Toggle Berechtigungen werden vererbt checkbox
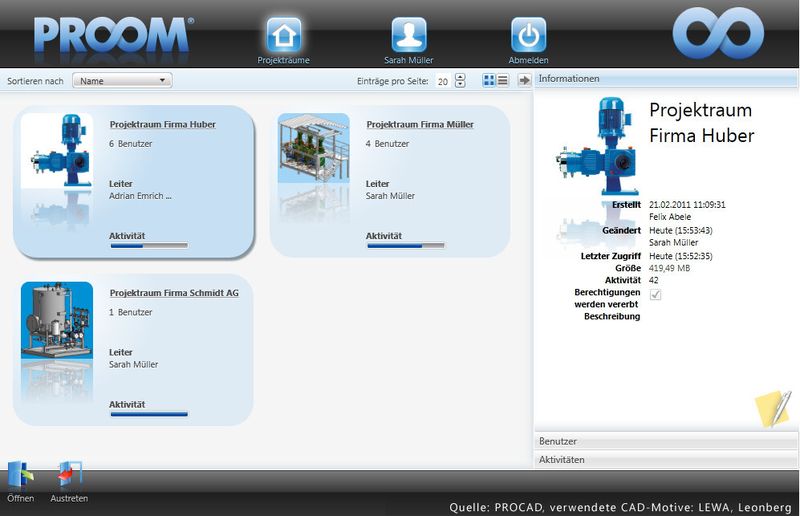Image resolution: width=800 pixels, height=516 pixels. pyautogui.click(x=656, y=294)
